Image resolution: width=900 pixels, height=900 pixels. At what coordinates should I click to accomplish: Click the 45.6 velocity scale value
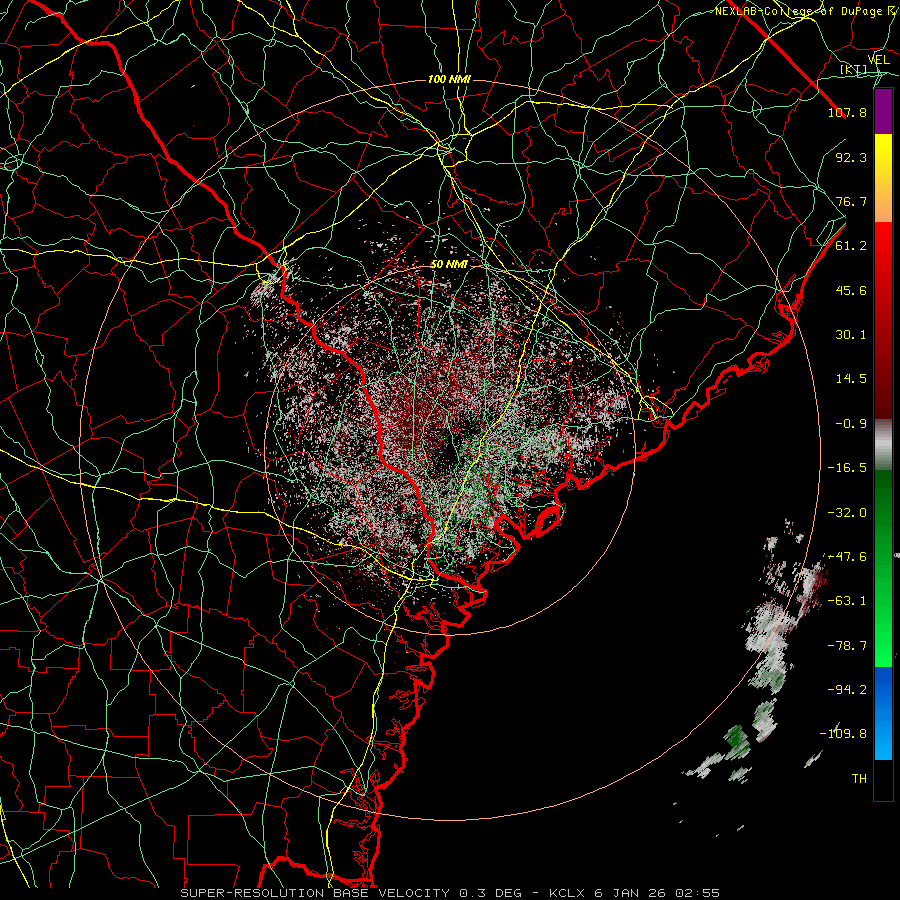click(x=851, y=290)
